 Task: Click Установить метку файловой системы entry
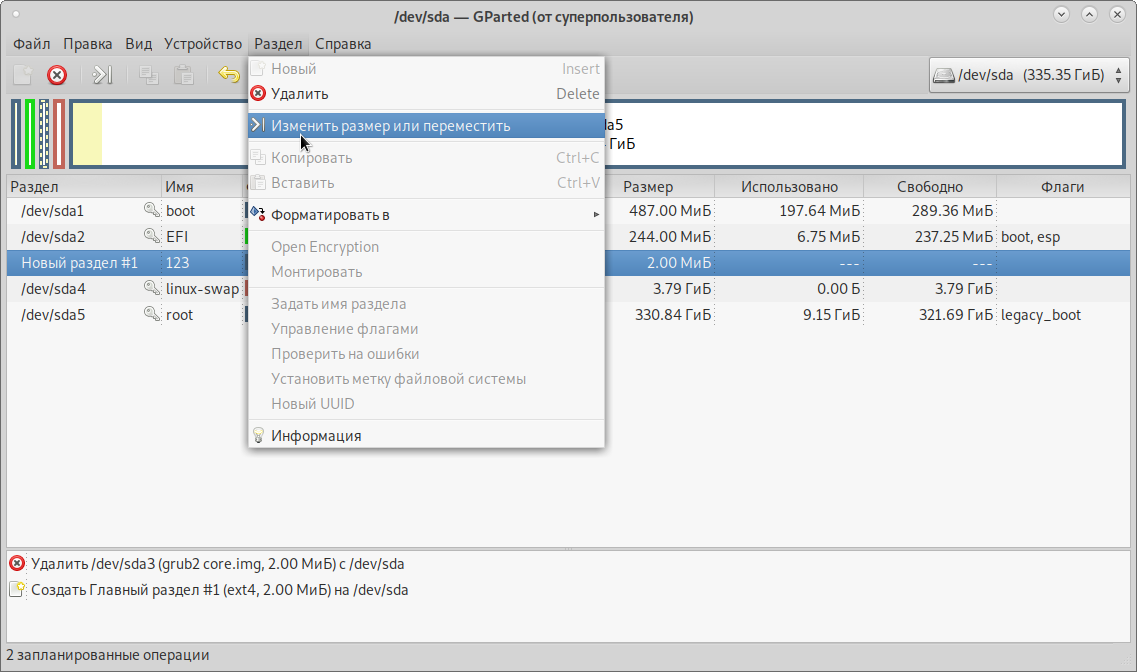pos(426,378)
